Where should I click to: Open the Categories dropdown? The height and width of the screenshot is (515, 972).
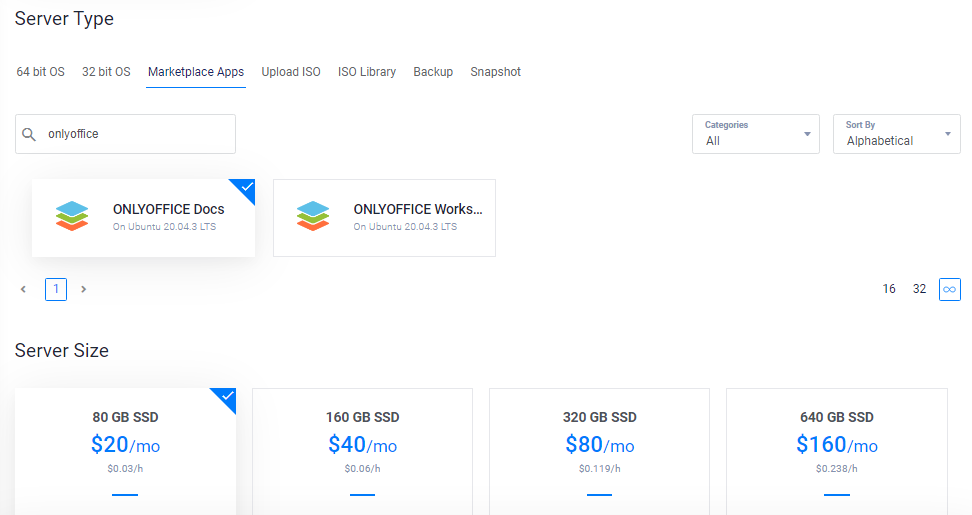[x=756, y=134]
